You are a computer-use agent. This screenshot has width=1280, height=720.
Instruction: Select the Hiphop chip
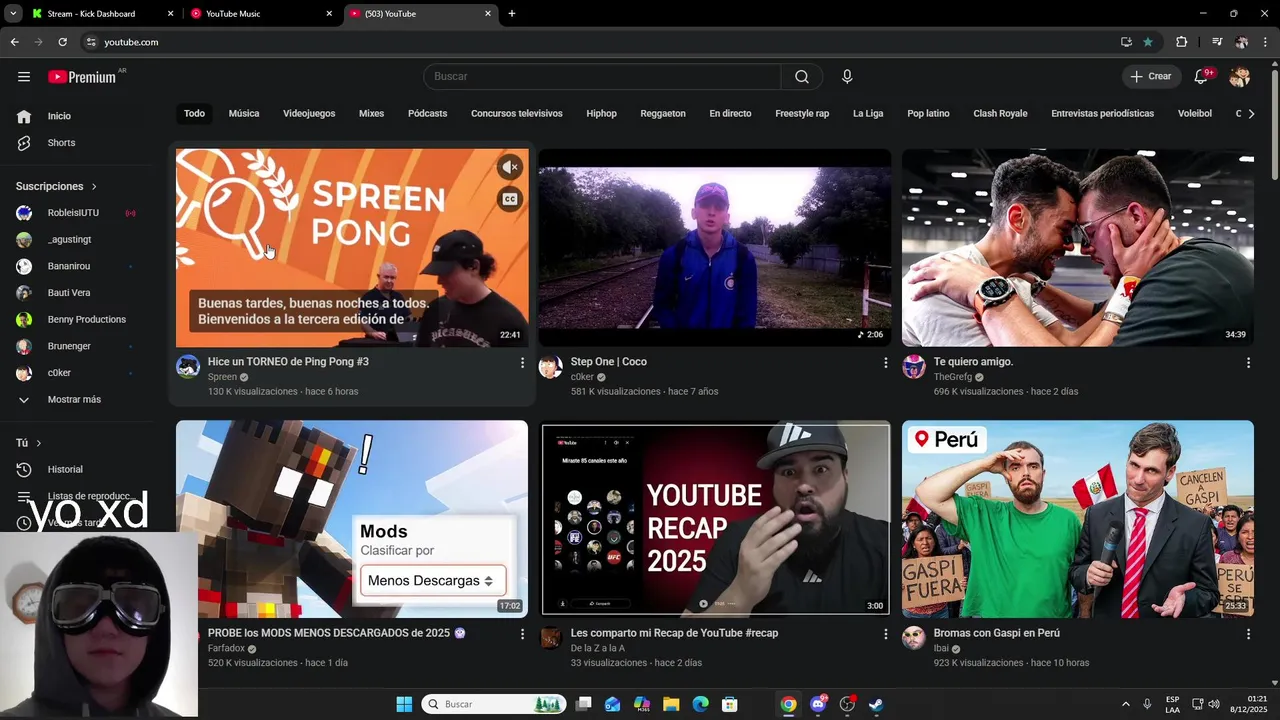601,114
